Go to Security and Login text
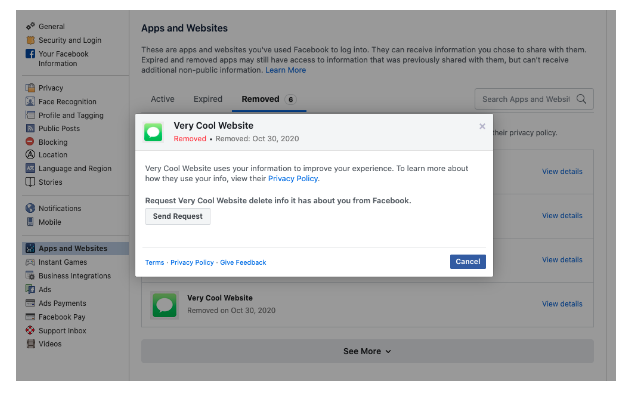Screen dimensions: 635x393 [70, 40]
